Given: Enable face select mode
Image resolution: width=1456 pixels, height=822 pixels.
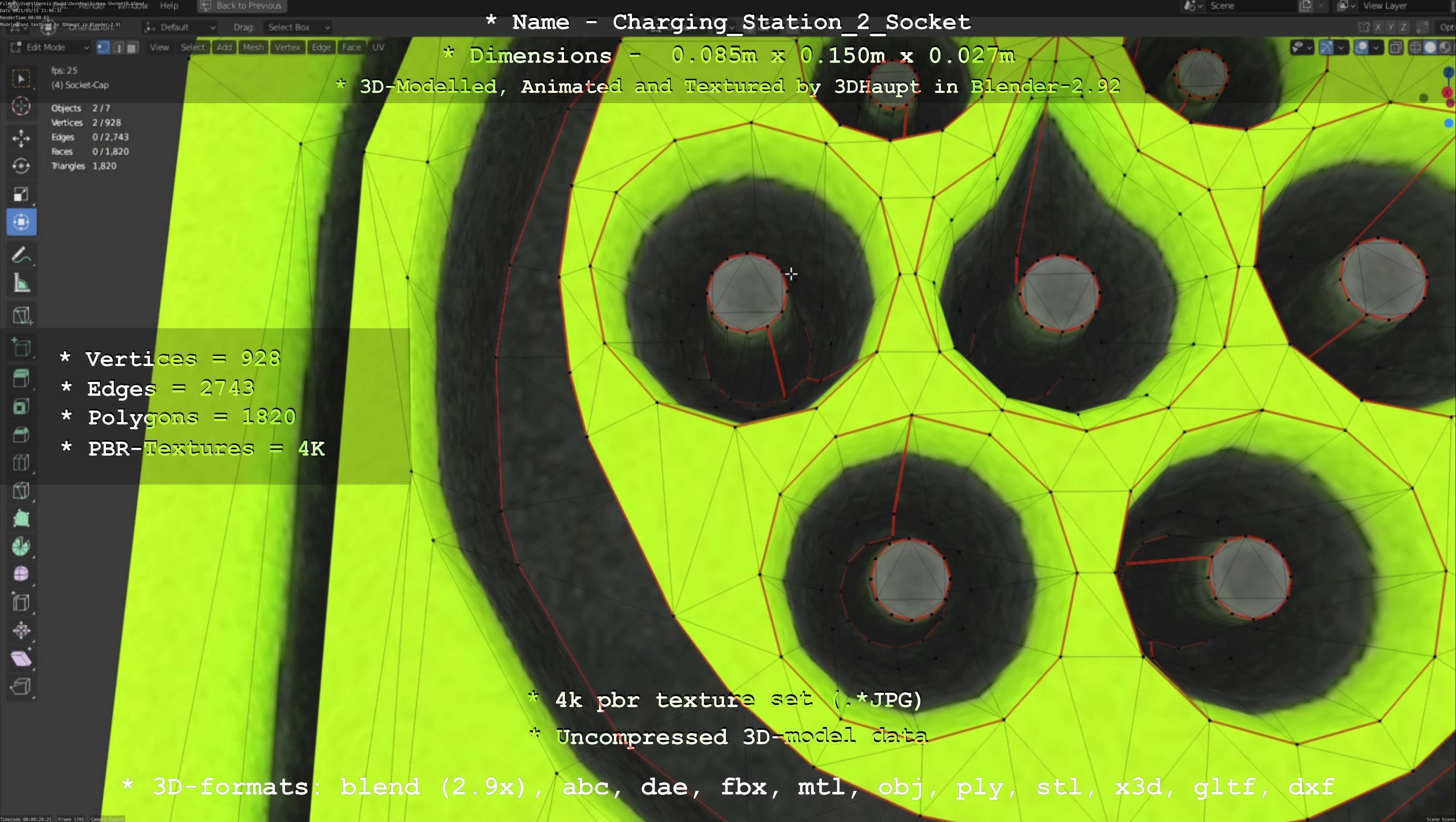Looking at the screenshot, I should click(x=132, y=47).
